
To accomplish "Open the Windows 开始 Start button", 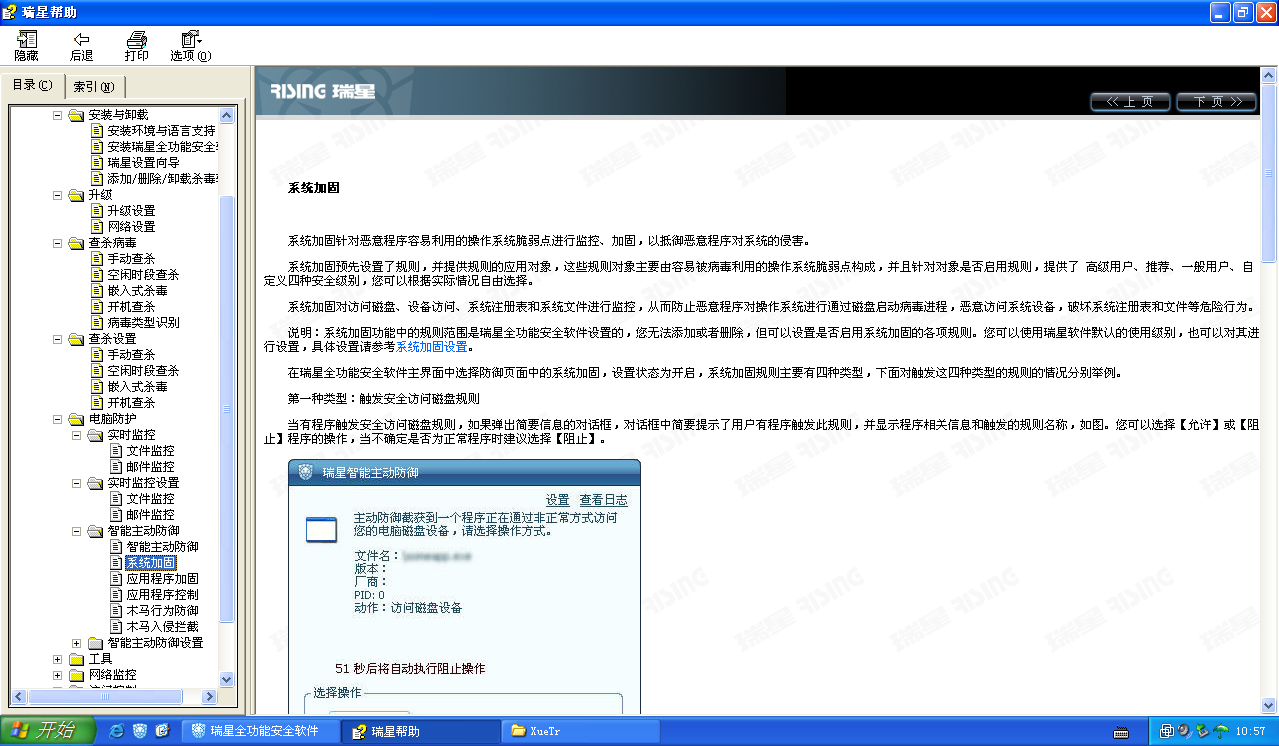I will [x=48, y=731].
